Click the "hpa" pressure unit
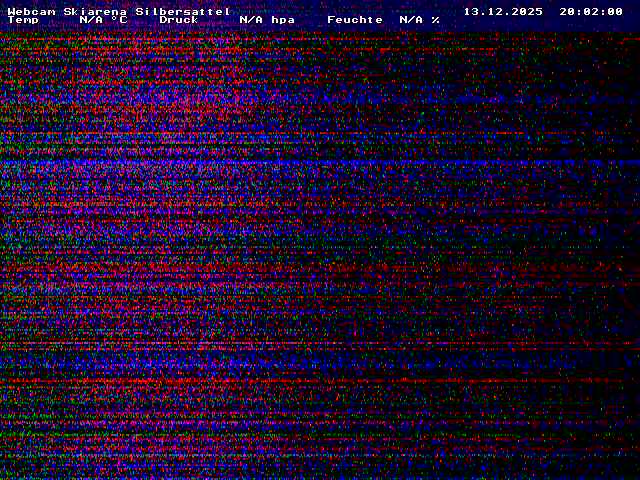640x480 pixels. tap(283, 20)
